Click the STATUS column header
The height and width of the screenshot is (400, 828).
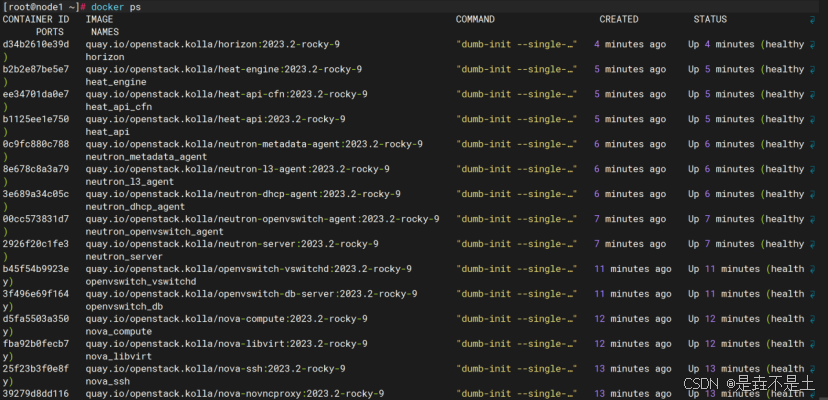click(x=710, y=19)
